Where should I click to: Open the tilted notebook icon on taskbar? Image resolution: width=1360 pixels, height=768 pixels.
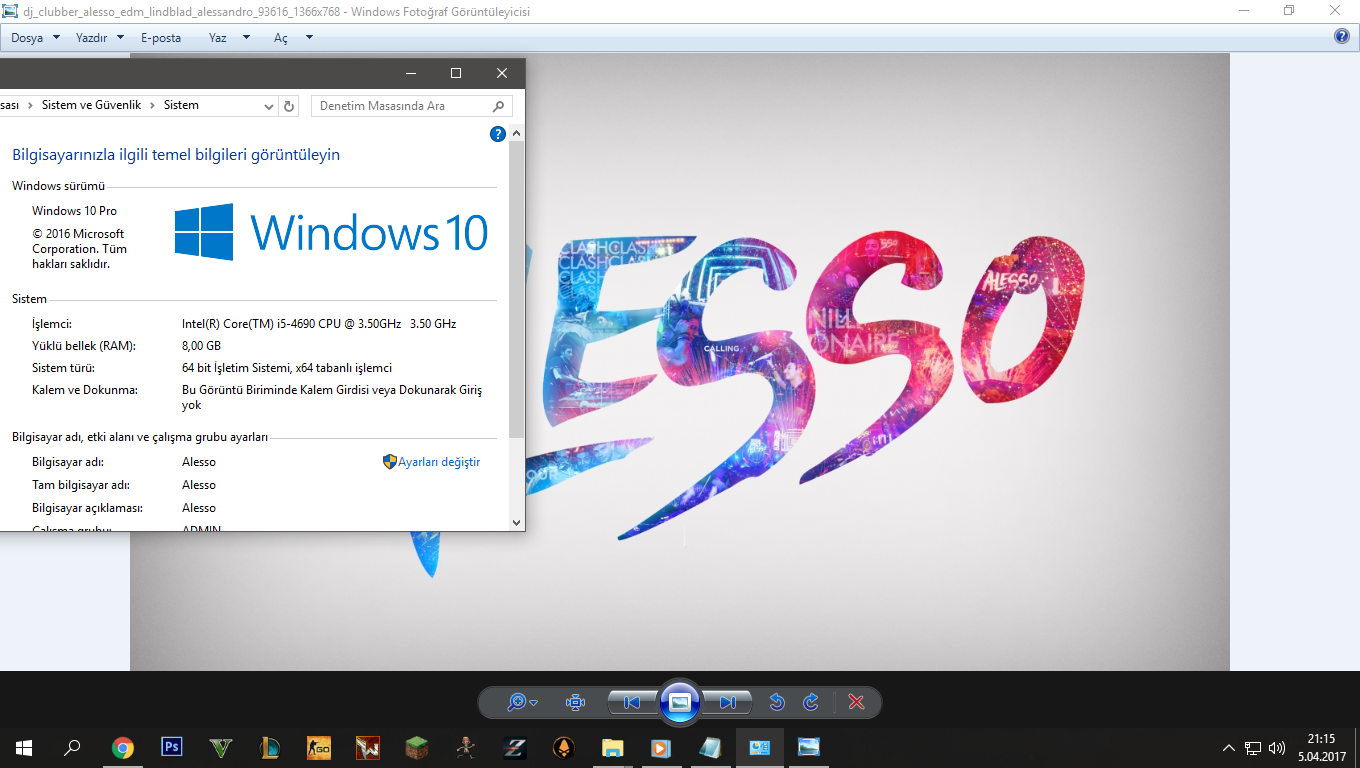point(710,747)
